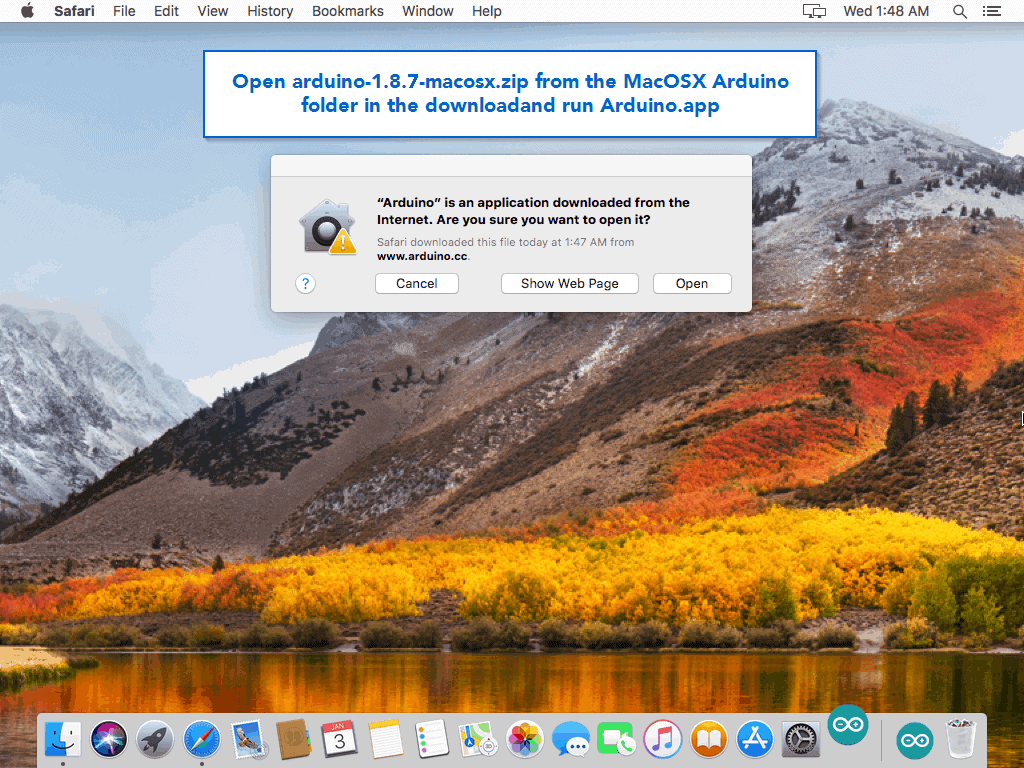Open Finder from the dock
1024x768 pixels.
click(x=63, y=739)
